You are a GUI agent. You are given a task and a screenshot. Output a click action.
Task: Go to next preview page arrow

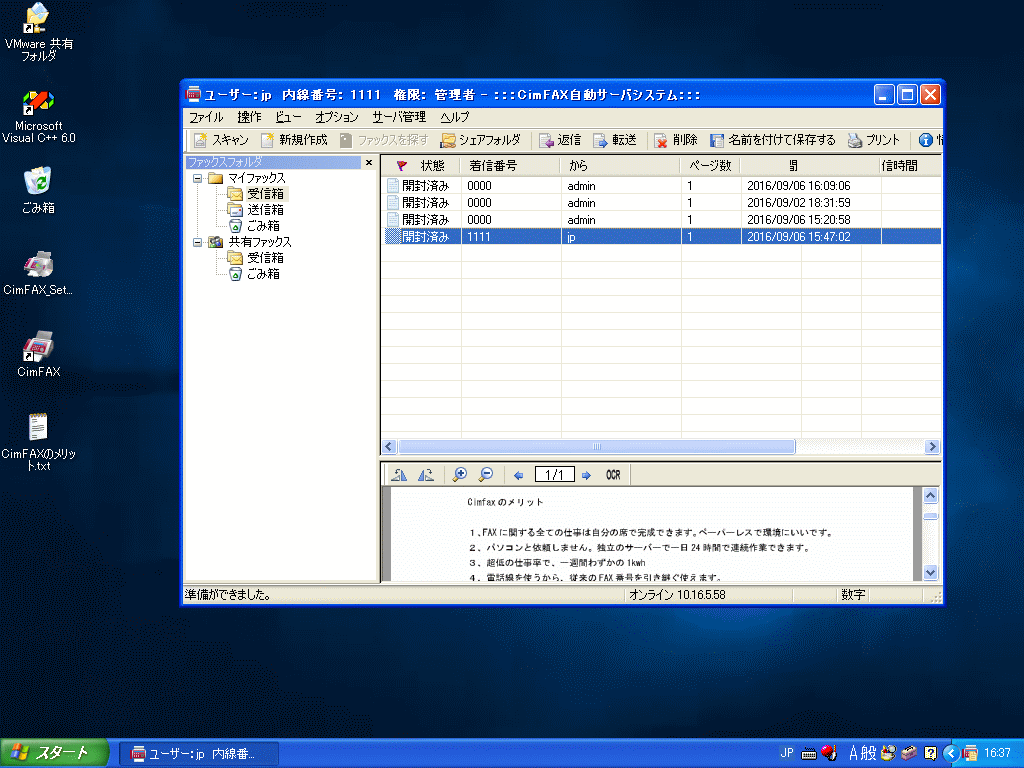tap(586, 475)
